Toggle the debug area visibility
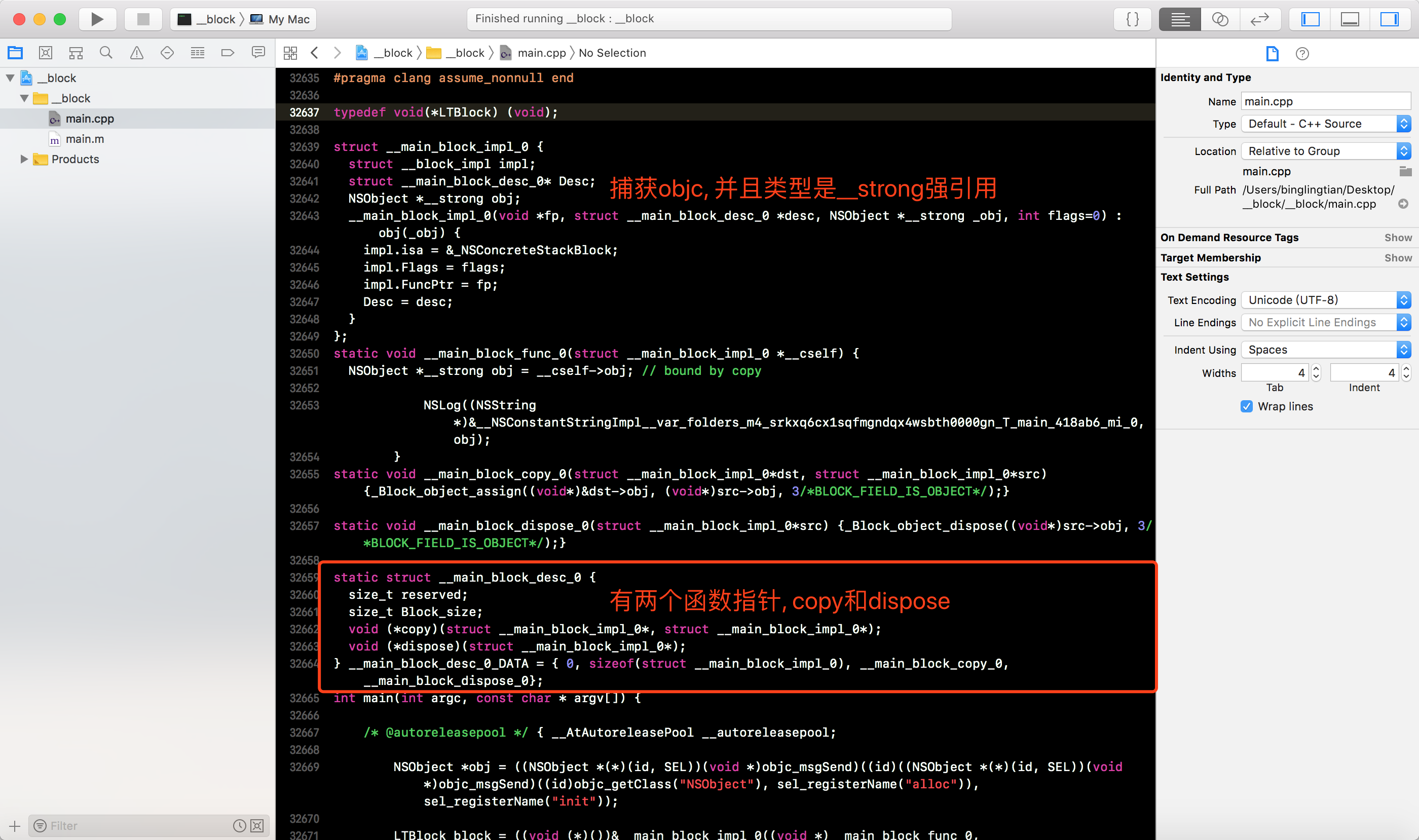Image resolution: width=1419 pixels, height=840 pixels. [x=1350, y=19]
